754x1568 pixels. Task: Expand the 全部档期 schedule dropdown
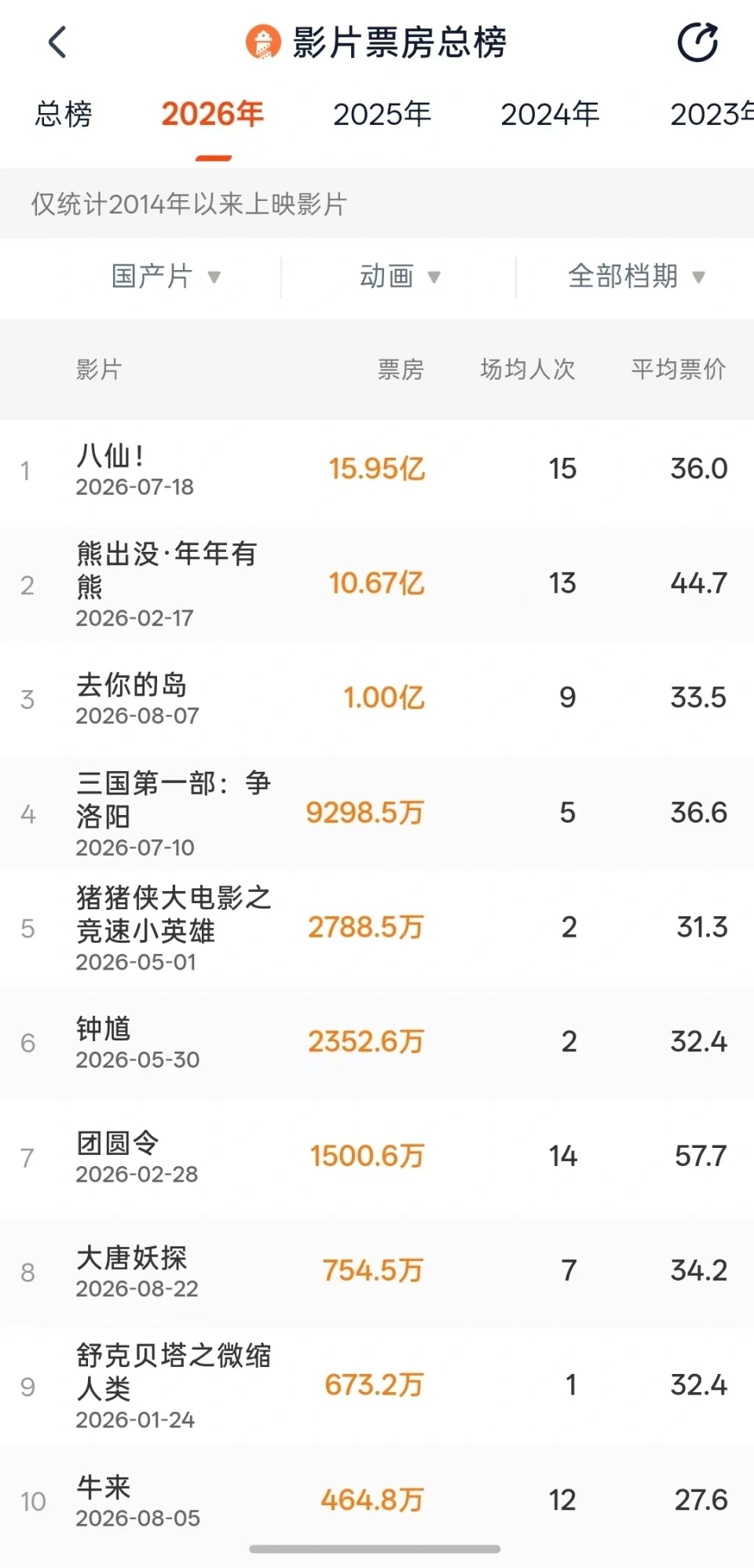tap(636, 276)
